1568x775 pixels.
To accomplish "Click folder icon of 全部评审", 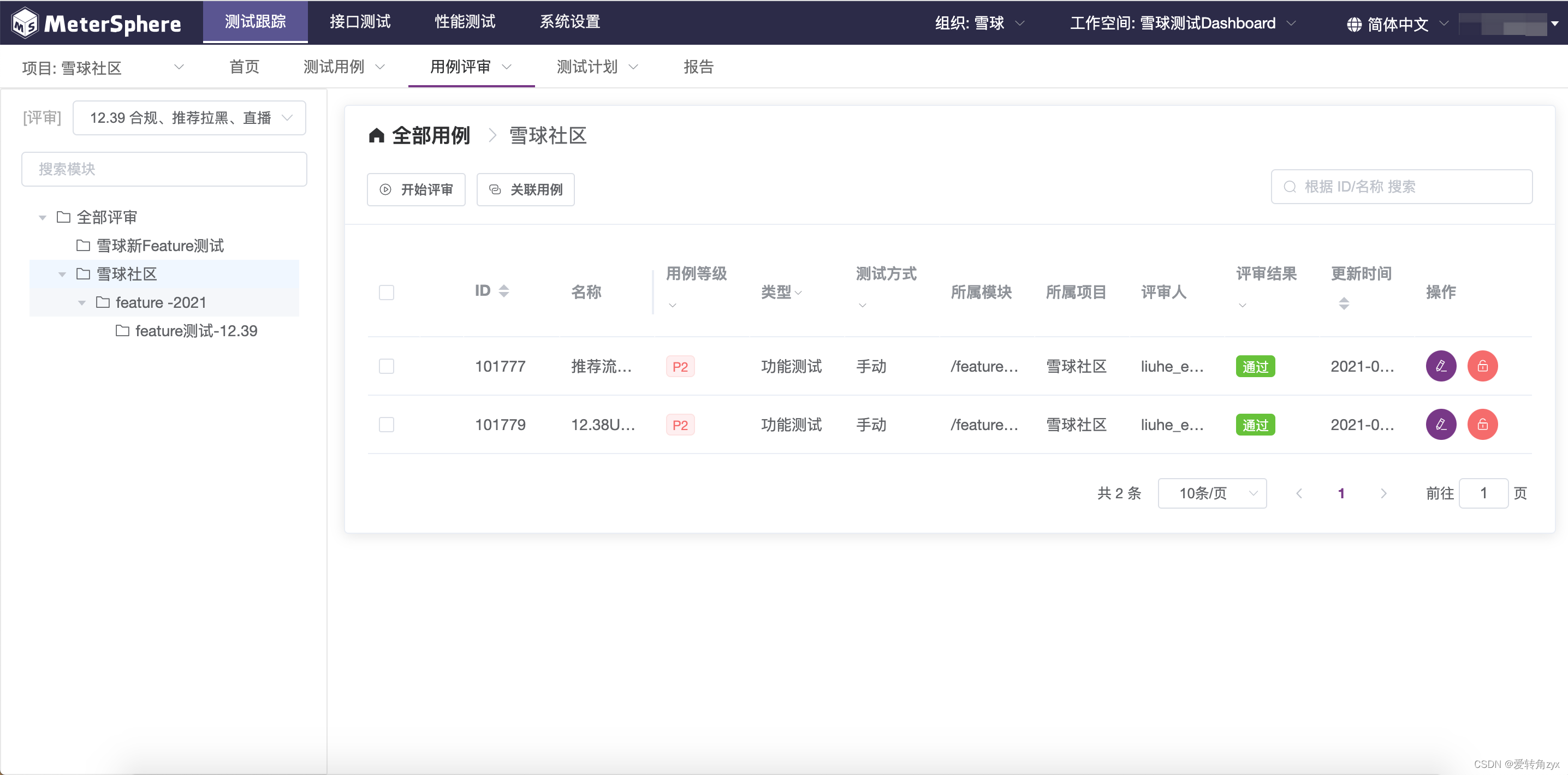I will (63, 217).
